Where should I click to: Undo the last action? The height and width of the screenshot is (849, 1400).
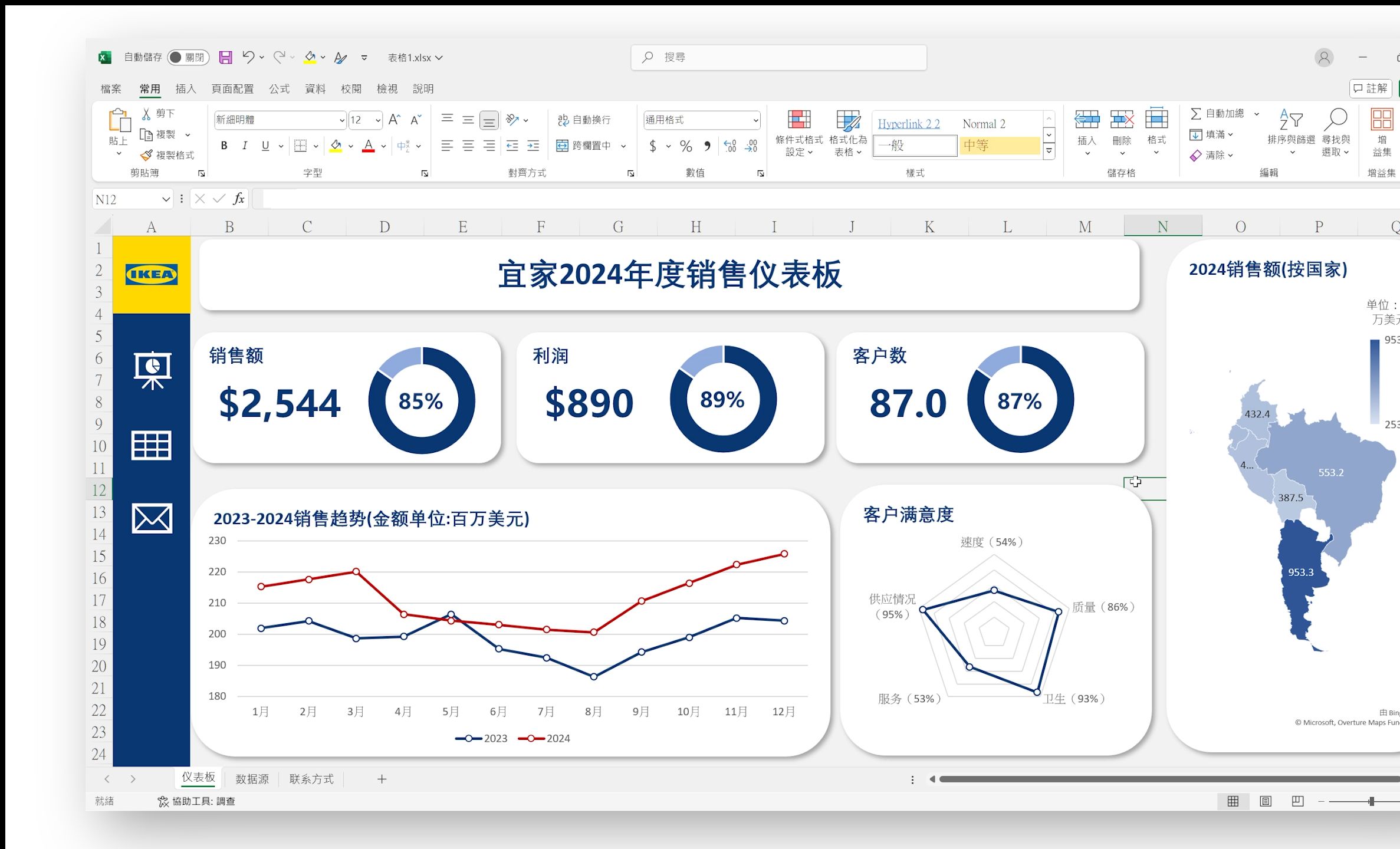click(x=248, y=57)
